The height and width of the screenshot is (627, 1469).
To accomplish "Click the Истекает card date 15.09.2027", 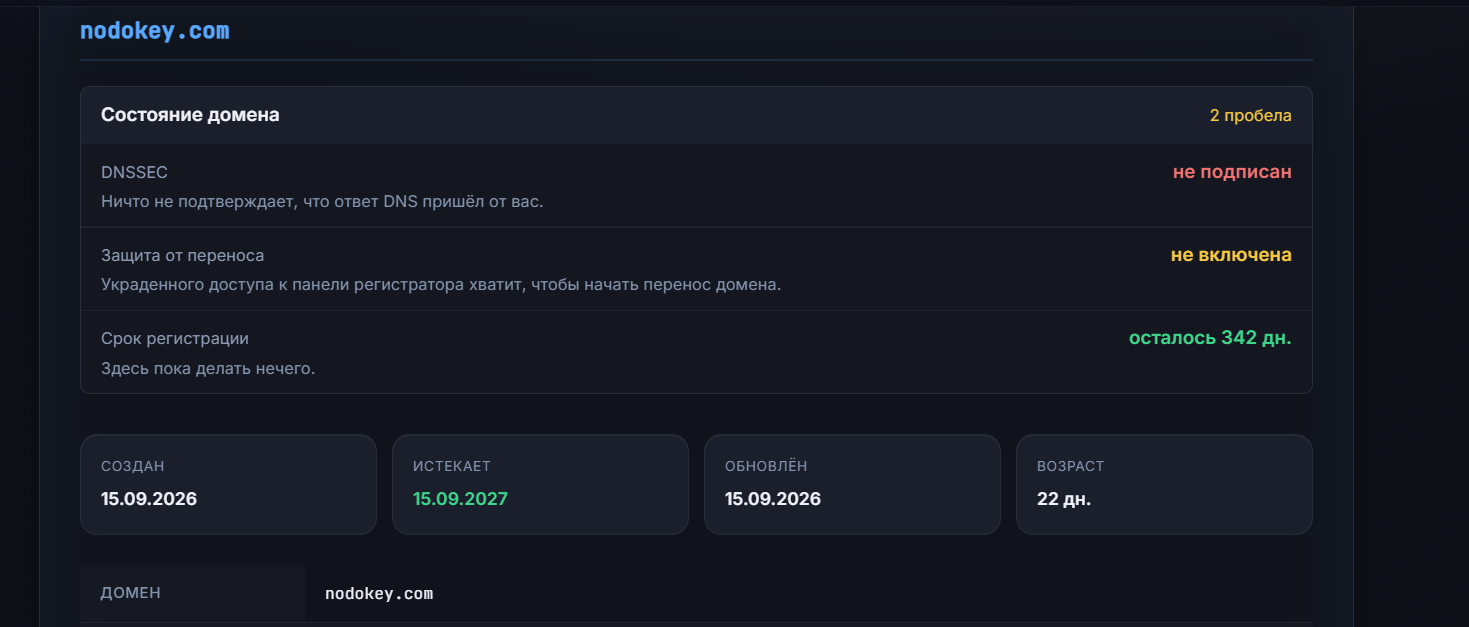I will tap(460, 498).
